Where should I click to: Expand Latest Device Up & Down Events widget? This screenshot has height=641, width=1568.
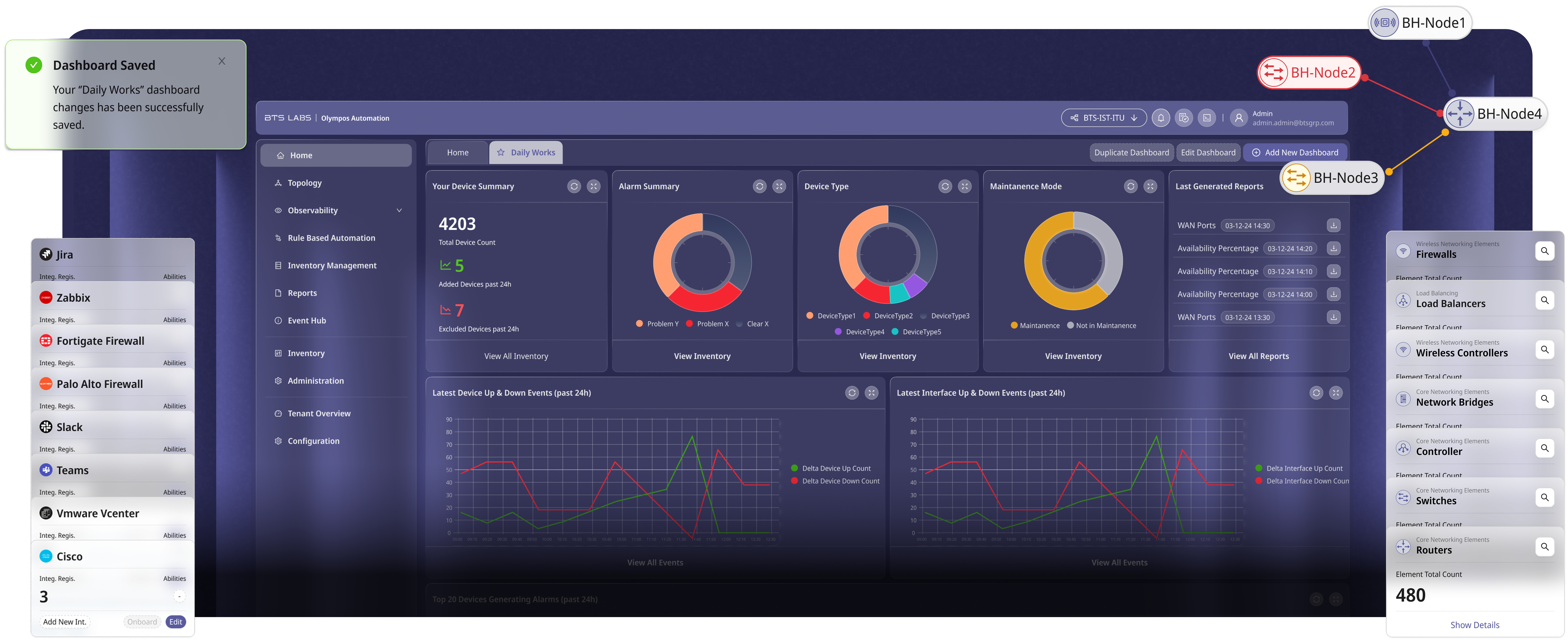coord(872,393)
